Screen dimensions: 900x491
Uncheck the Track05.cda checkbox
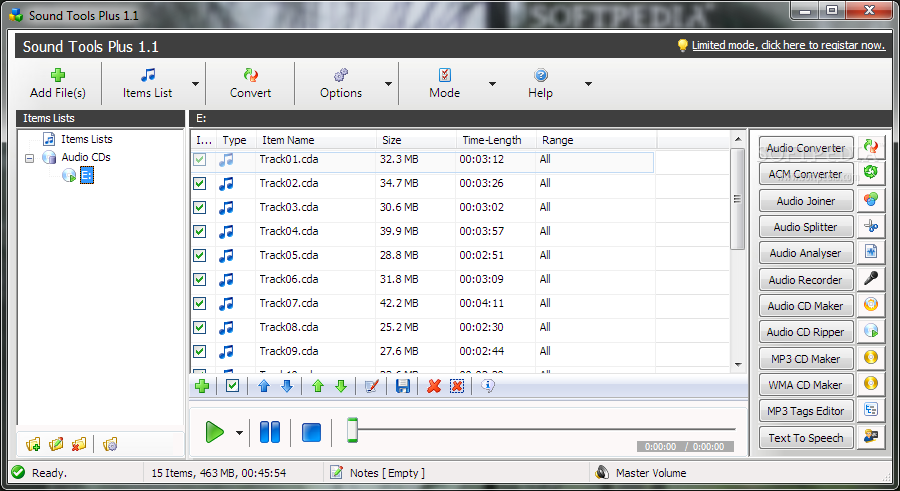pos(199,256)
